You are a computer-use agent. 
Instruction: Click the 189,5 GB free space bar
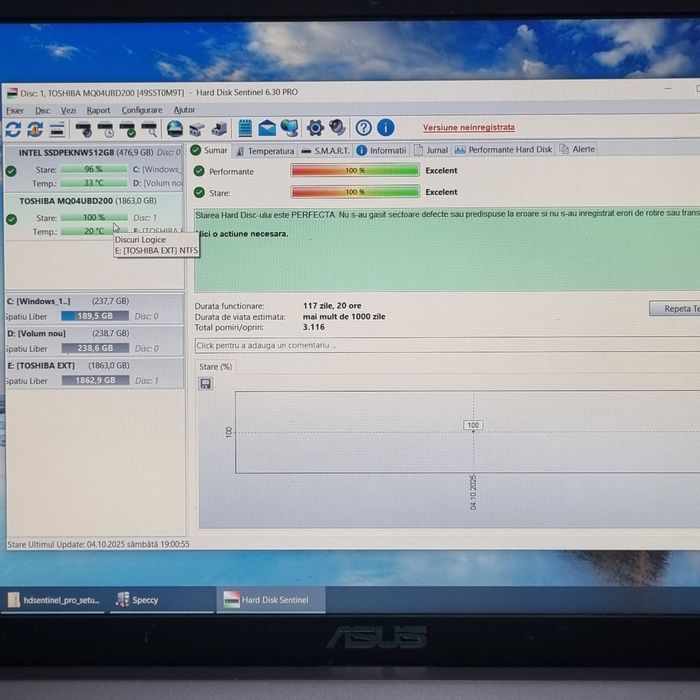[95, 316]
